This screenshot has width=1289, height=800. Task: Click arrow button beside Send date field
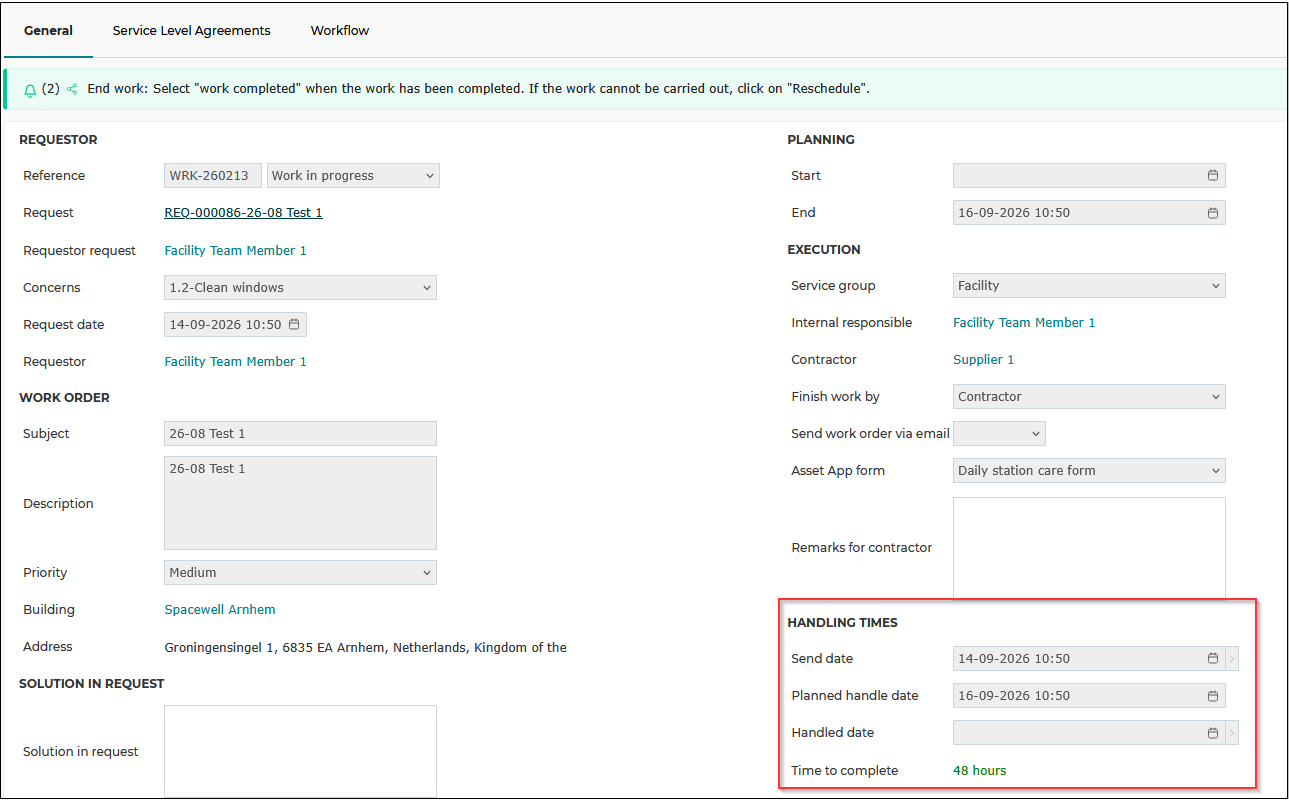click(x=1232, y=658)
